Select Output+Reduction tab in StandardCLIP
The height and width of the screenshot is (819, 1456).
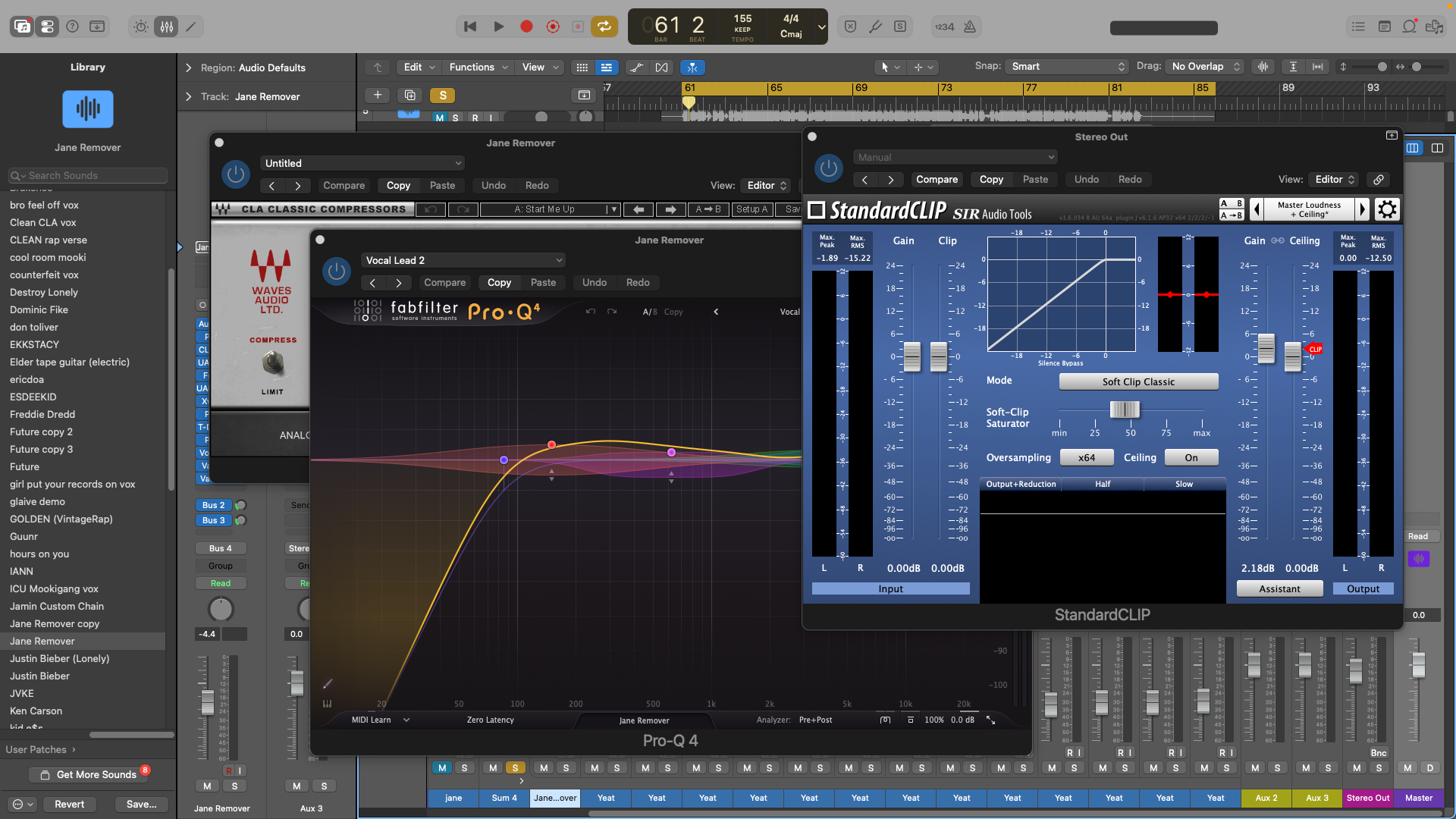[1021, 484]
